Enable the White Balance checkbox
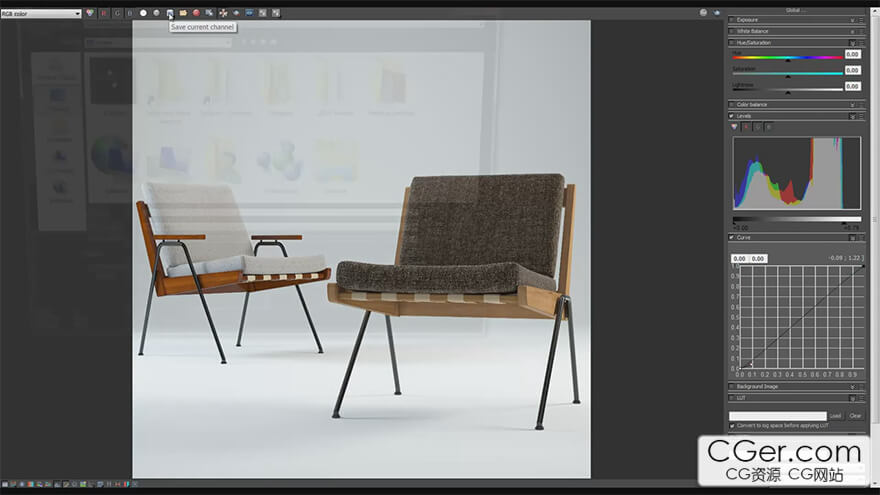This screenshot has height=495, width=880. [731, 31]
